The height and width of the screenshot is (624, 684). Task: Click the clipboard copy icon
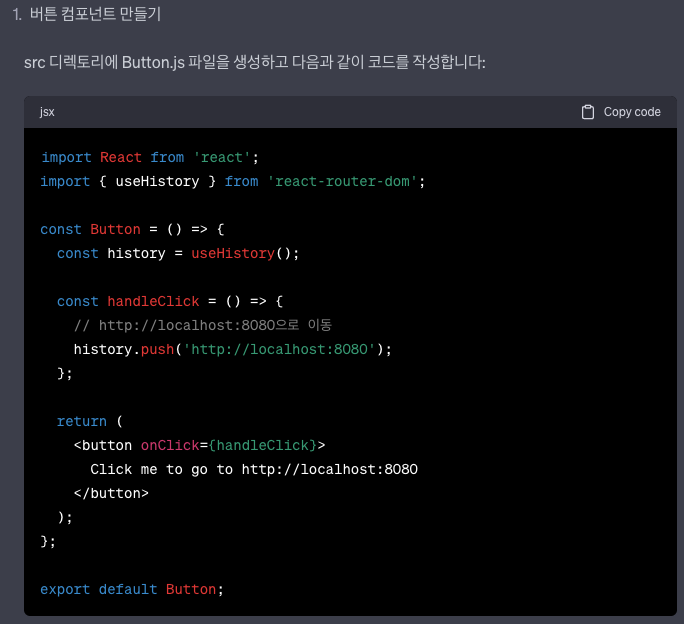(588, 112)
